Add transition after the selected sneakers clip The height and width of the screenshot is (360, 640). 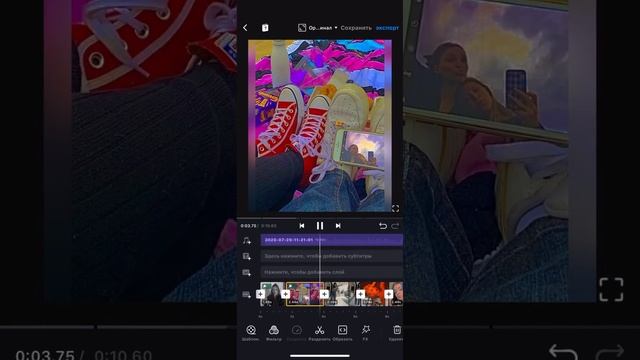[324, 294]
